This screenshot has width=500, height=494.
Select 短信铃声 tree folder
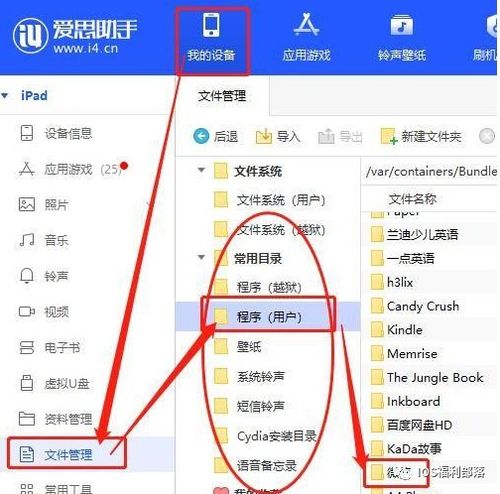(x=249, y=406)
